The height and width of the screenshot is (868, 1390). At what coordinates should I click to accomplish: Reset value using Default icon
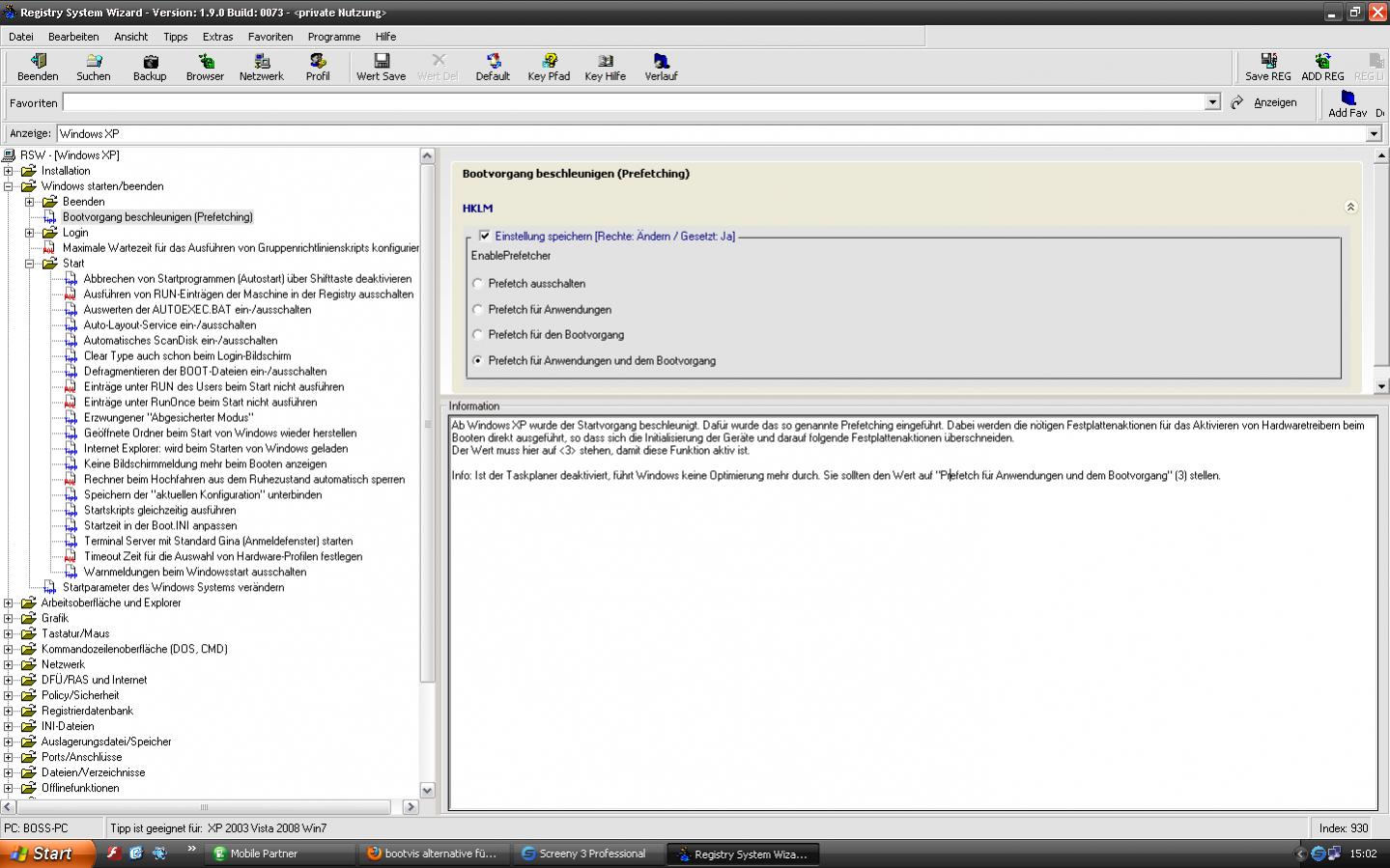[493, 68]
